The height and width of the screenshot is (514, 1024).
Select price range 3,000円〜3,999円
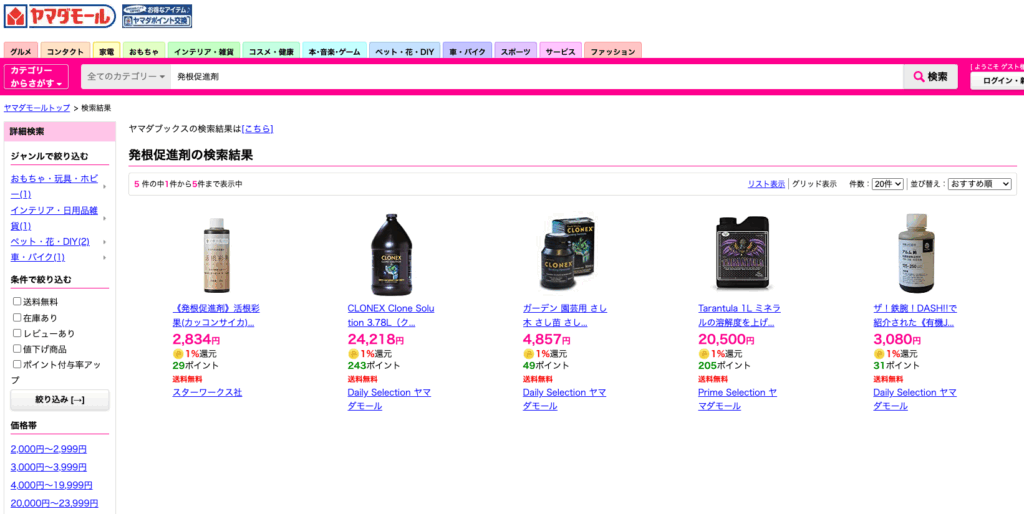(x=48, y=468)
